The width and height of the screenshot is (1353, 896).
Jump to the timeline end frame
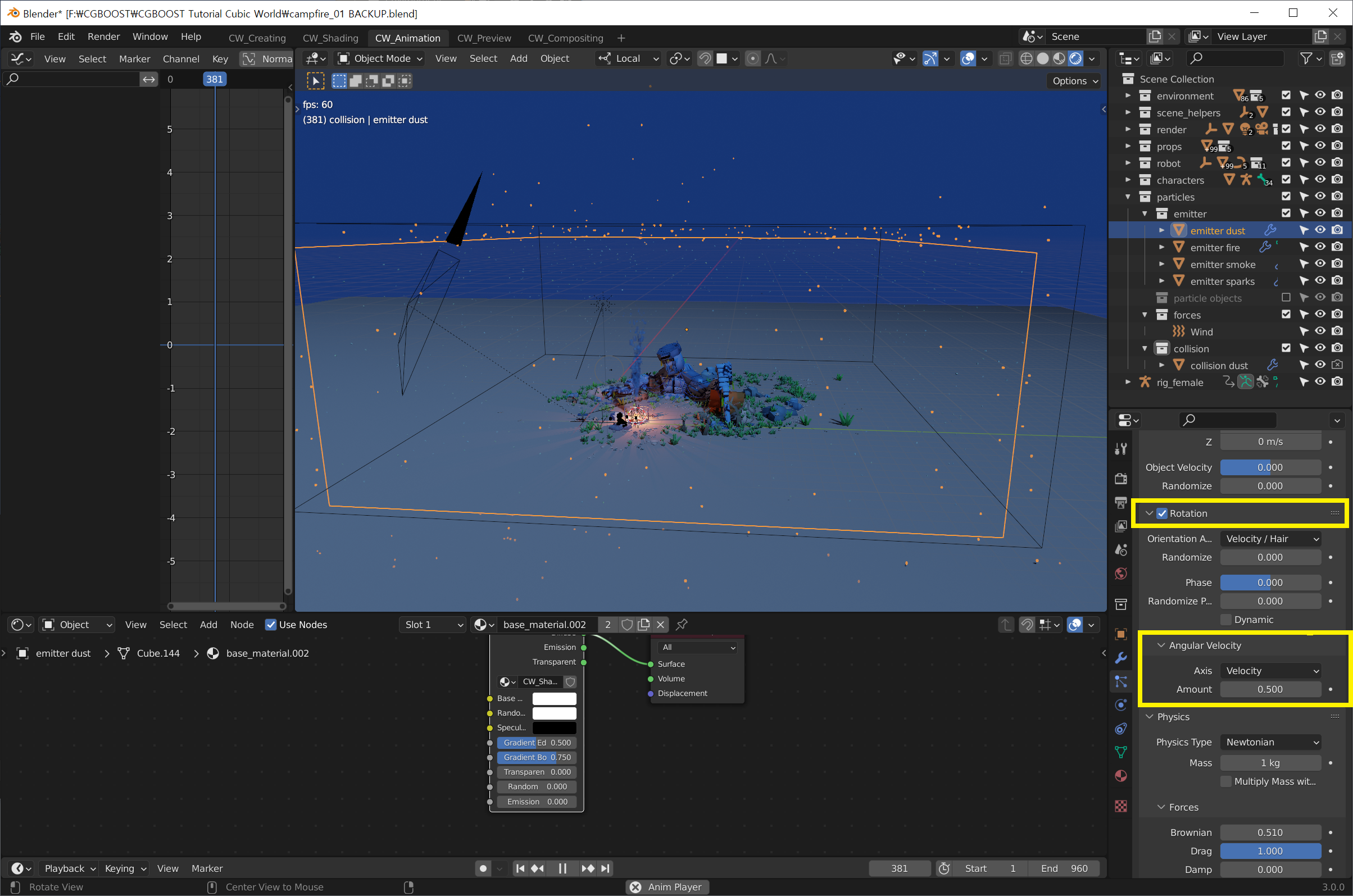coord(606,868)
